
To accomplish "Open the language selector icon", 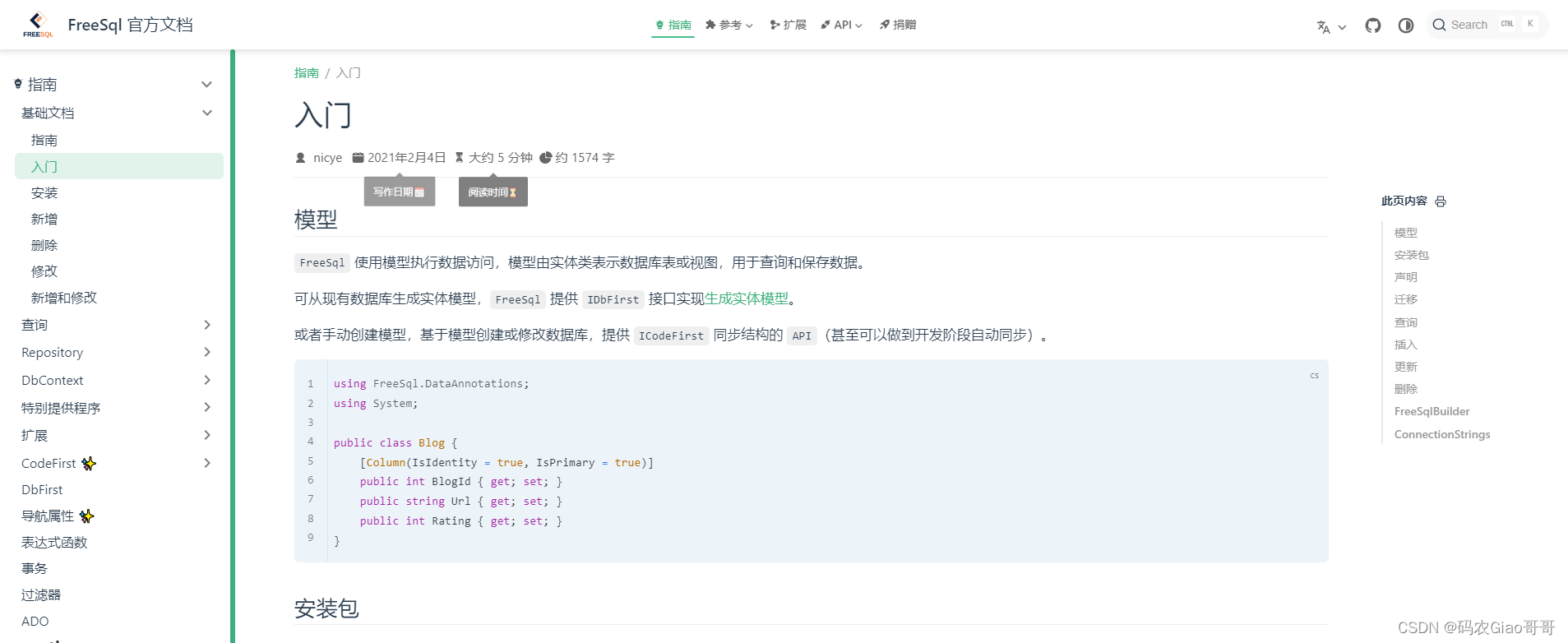I will coord(1323,26).
